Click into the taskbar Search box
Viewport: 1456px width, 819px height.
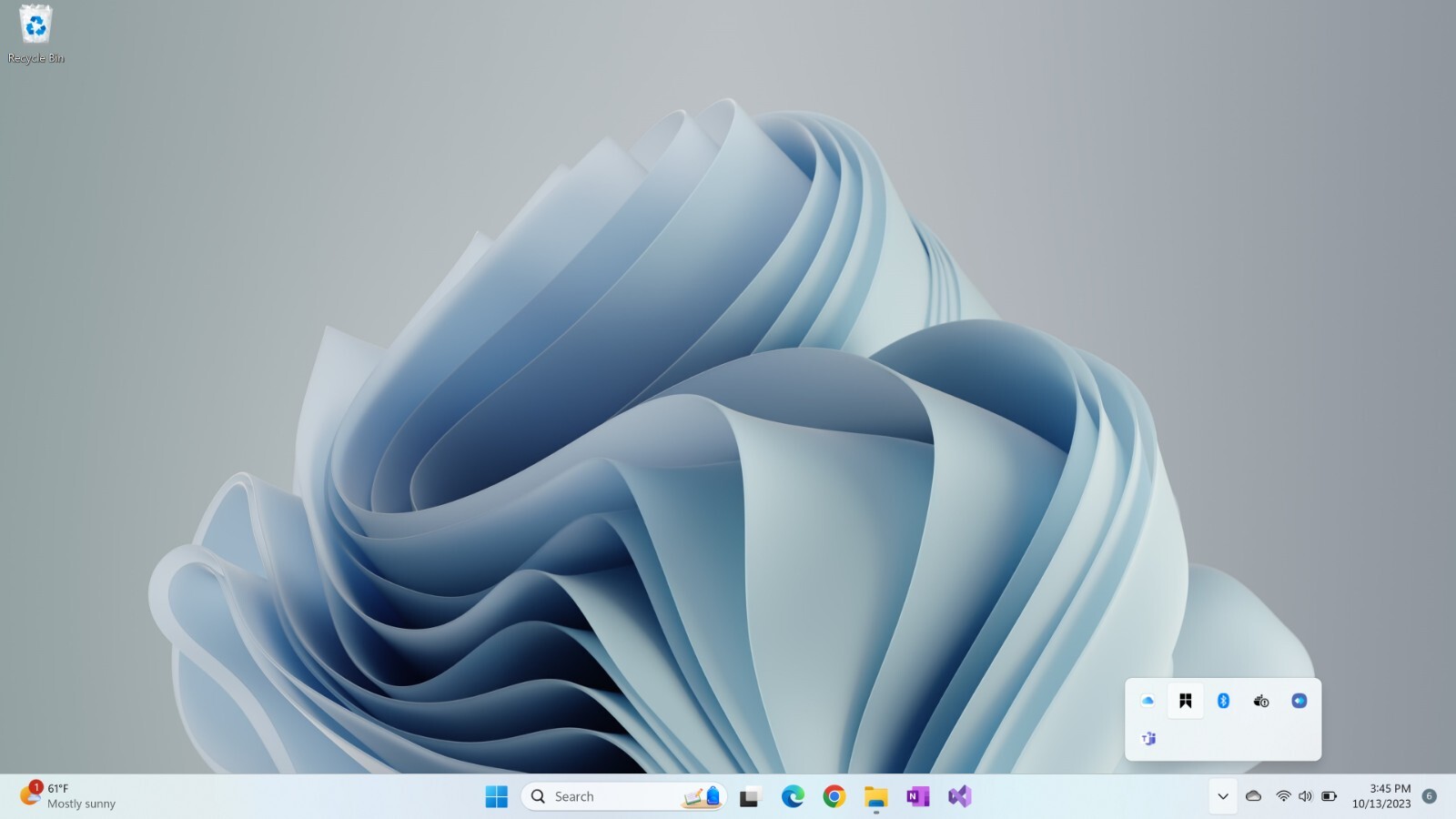(x=623, y=796)
